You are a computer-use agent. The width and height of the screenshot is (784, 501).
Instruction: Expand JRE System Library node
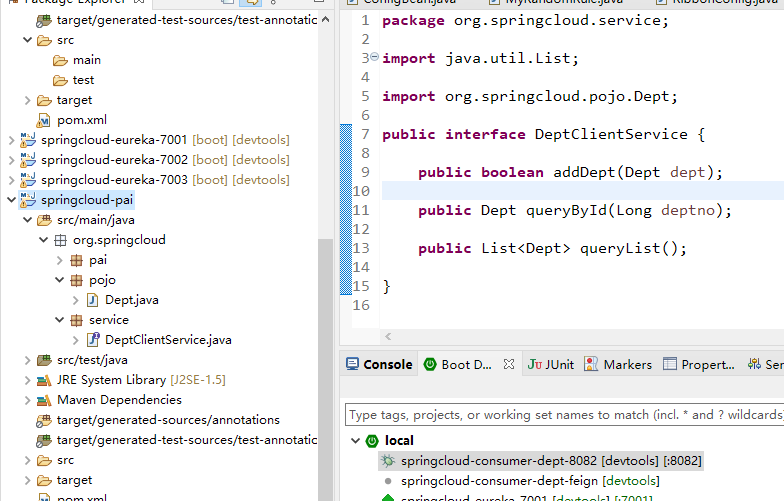[x=28, y=380]
